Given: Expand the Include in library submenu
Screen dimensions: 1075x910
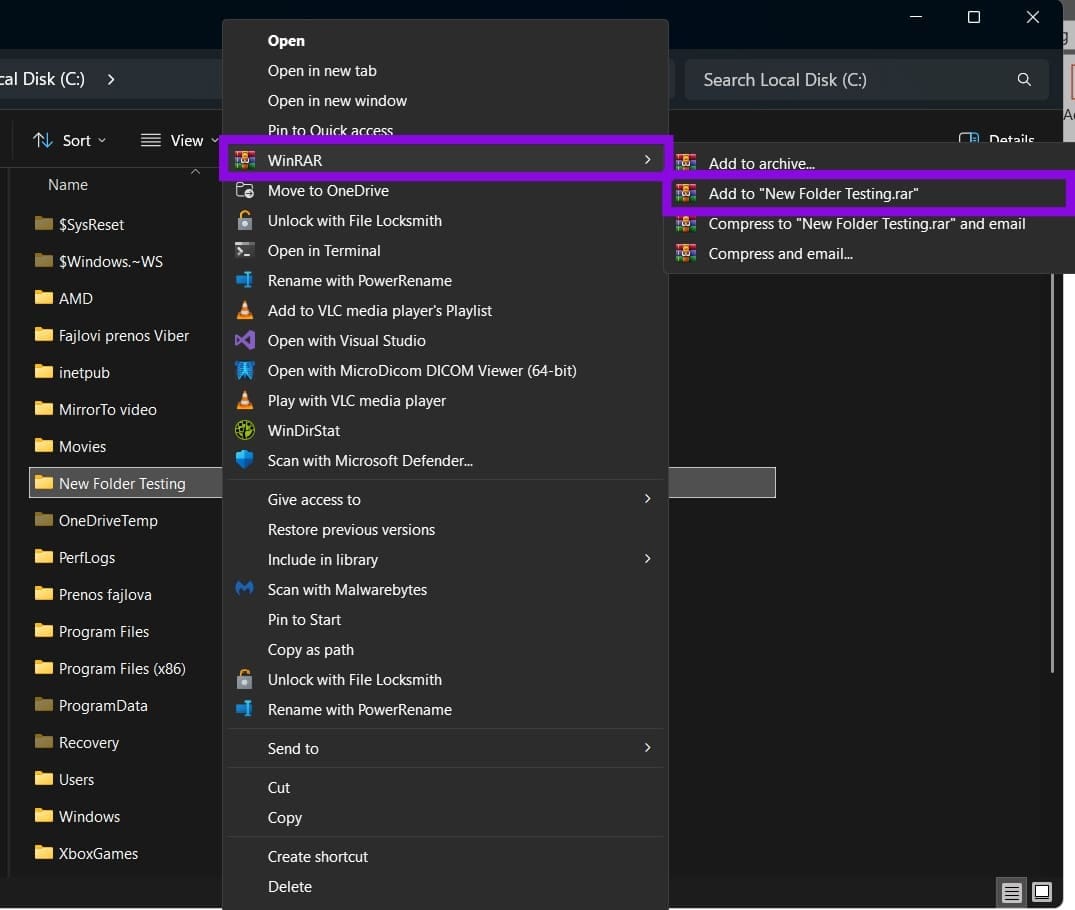Looking at the screenshot, I should coord(446,560).
